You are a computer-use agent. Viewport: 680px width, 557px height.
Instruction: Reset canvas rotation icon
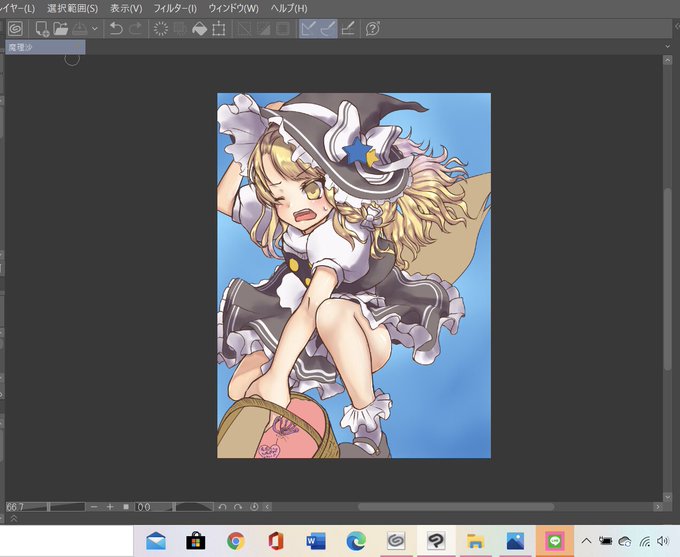(254, 507)
